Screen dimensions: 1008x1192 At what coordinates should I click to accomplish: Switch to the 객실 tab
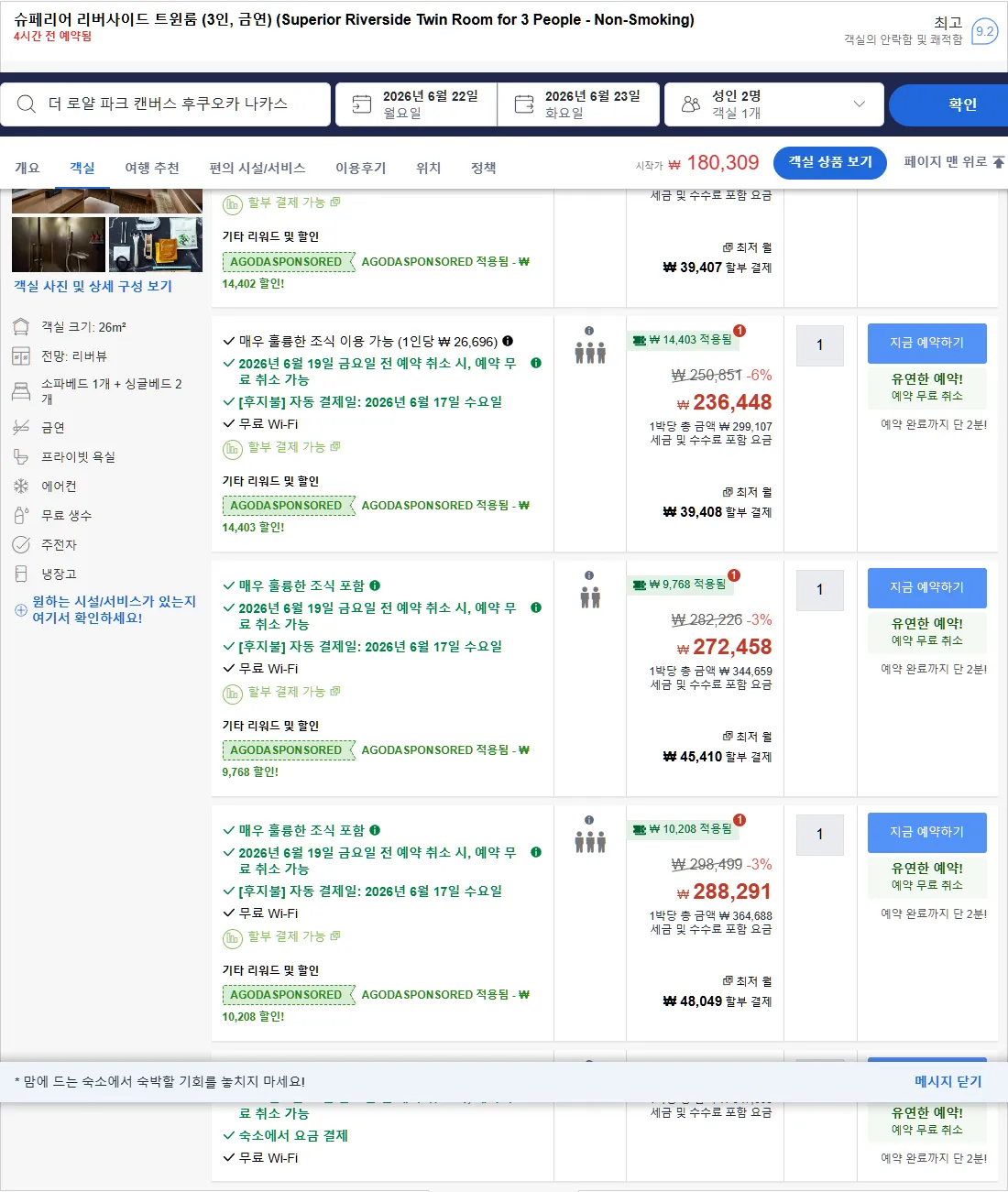(x=82, y=168)
